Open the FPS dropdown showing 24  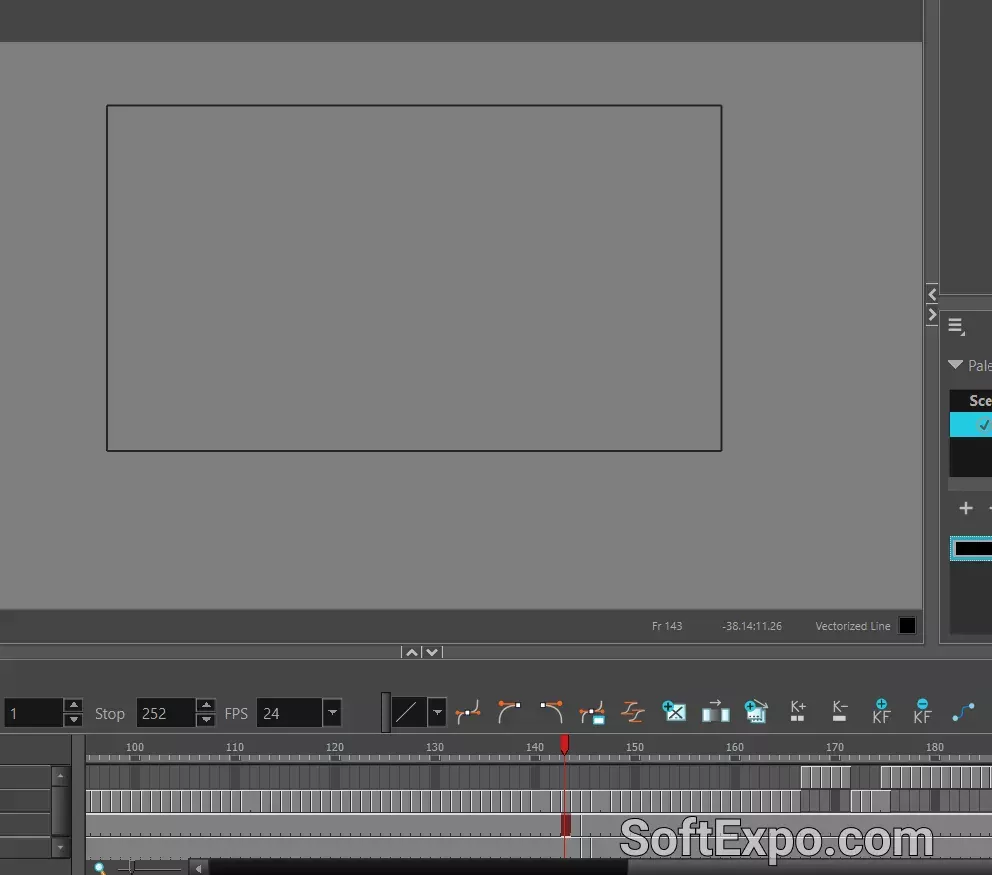332,713
